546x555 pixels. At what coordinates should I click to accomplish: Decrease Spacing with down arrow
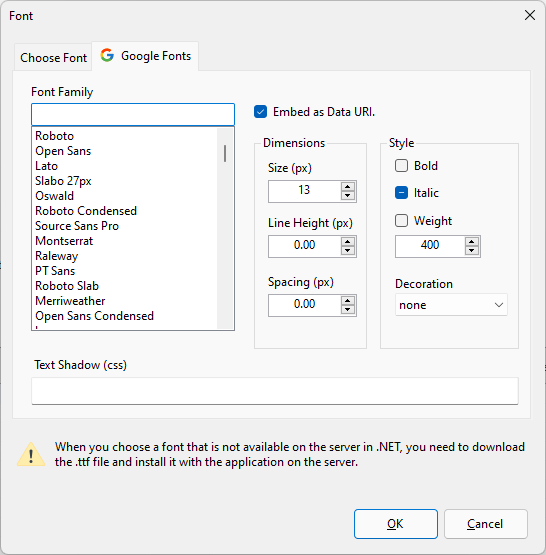pyautogui.click(x=348, y=310)
